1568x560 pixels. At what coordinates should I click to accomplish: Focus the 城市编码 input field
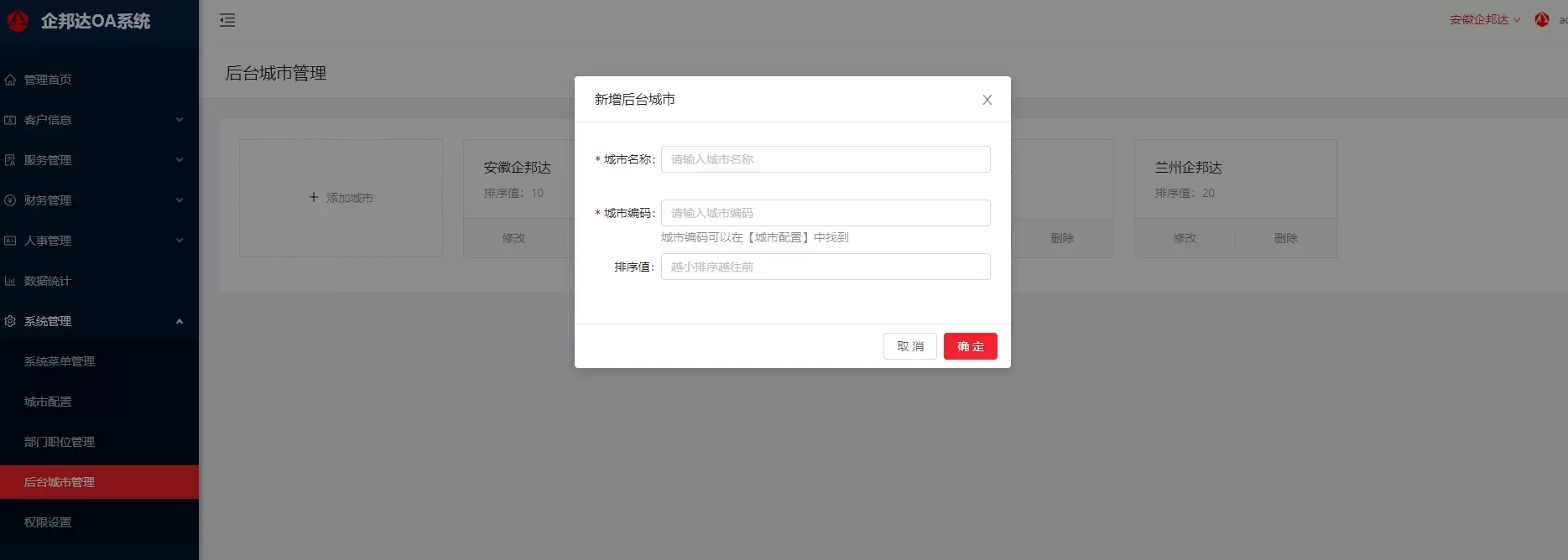point(825,213)
